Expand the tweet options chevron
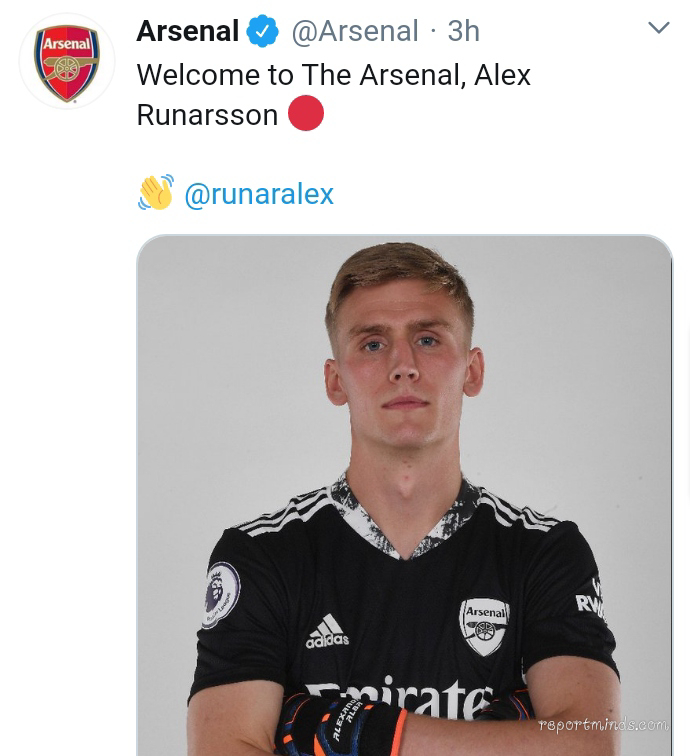The height and width of the screenshot is (756, 690). (x=658, y=28)
